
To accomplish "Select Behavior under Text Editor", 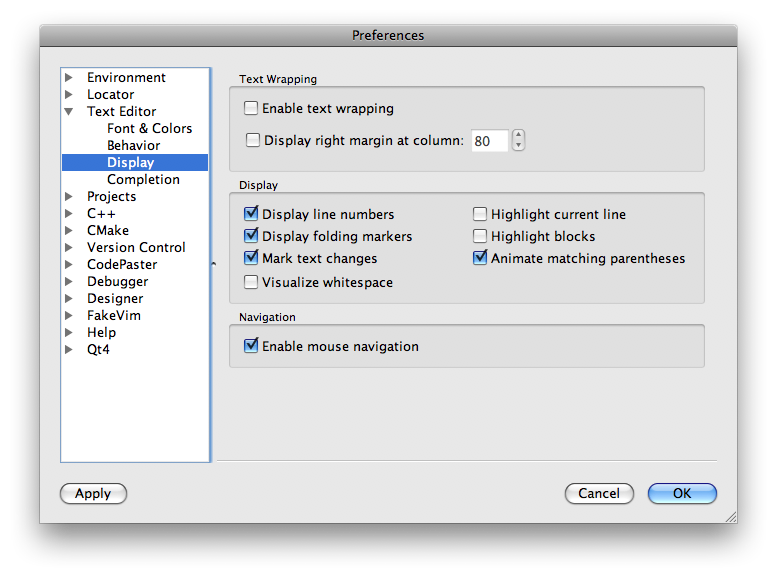I will [x=133, y=146].
